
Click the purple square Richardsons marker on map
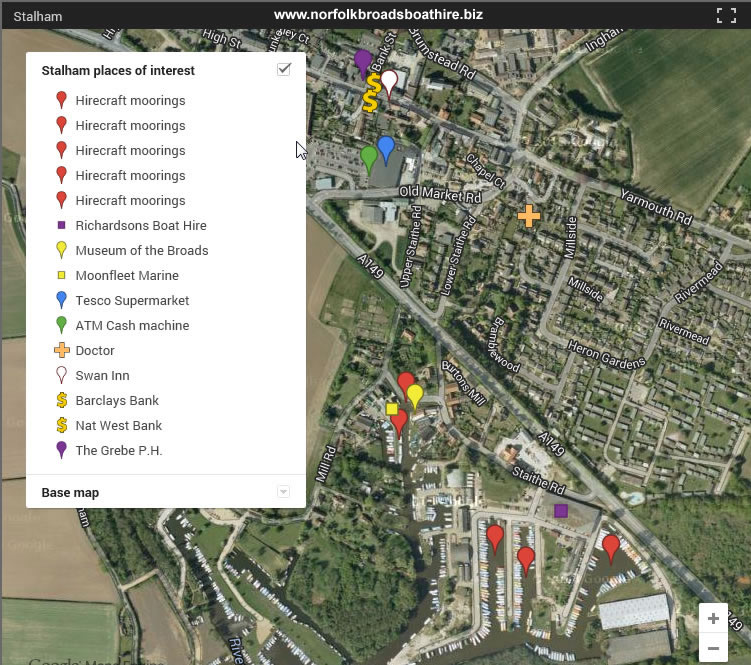point(561,511)
